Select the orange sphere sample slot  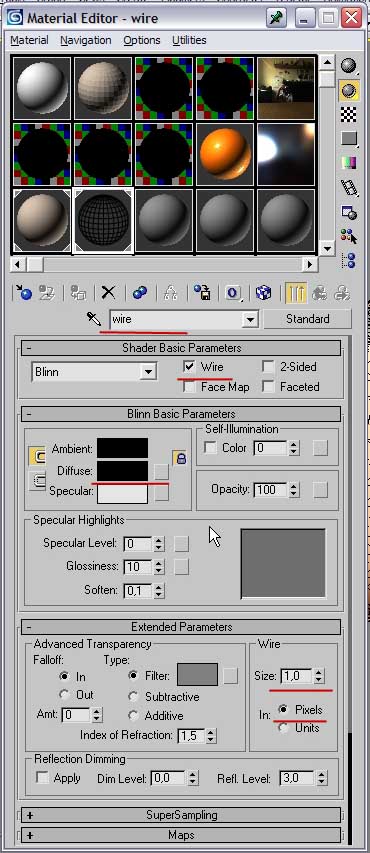[x=225, y=154]
